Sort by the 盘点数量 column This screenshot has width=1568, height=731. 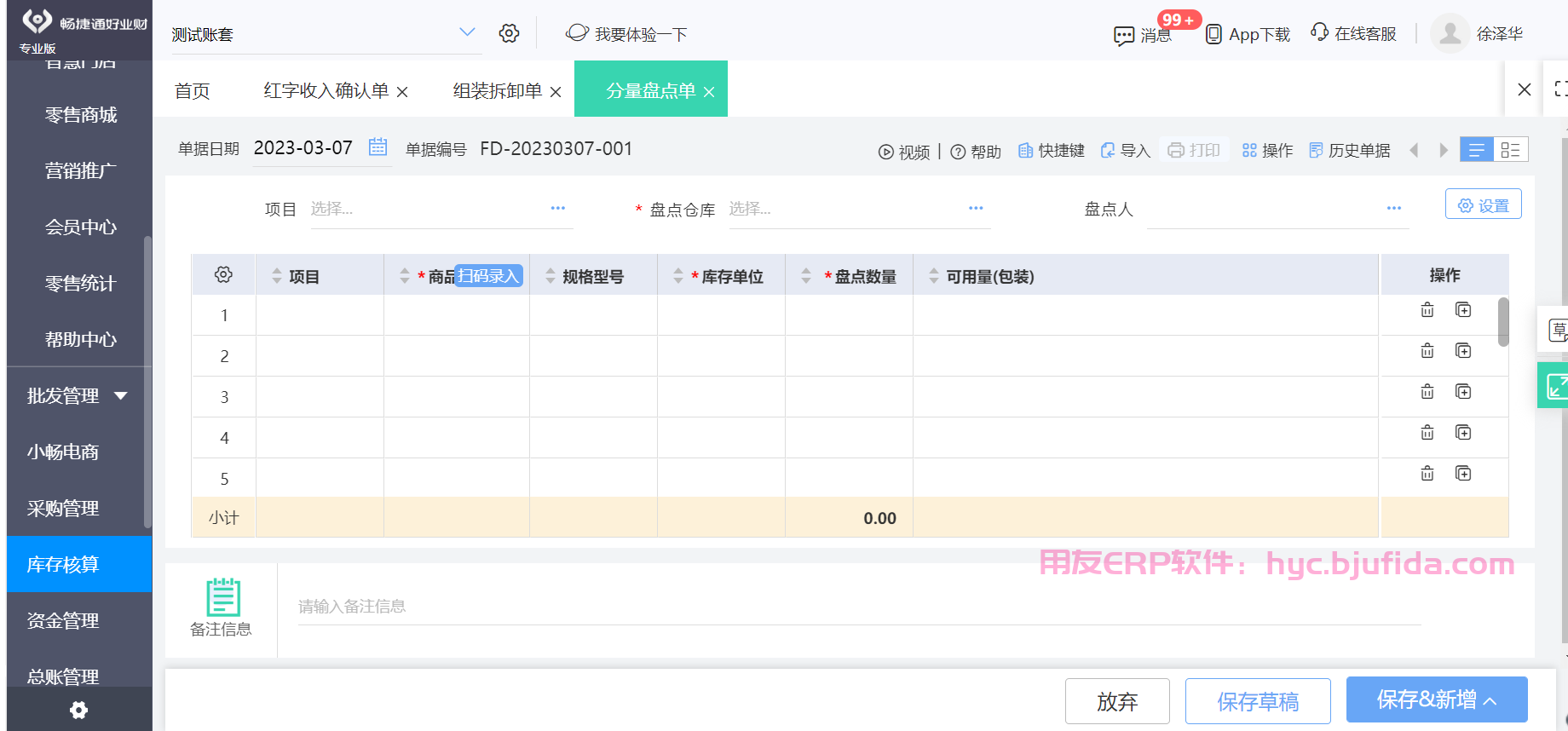(806, 276)
